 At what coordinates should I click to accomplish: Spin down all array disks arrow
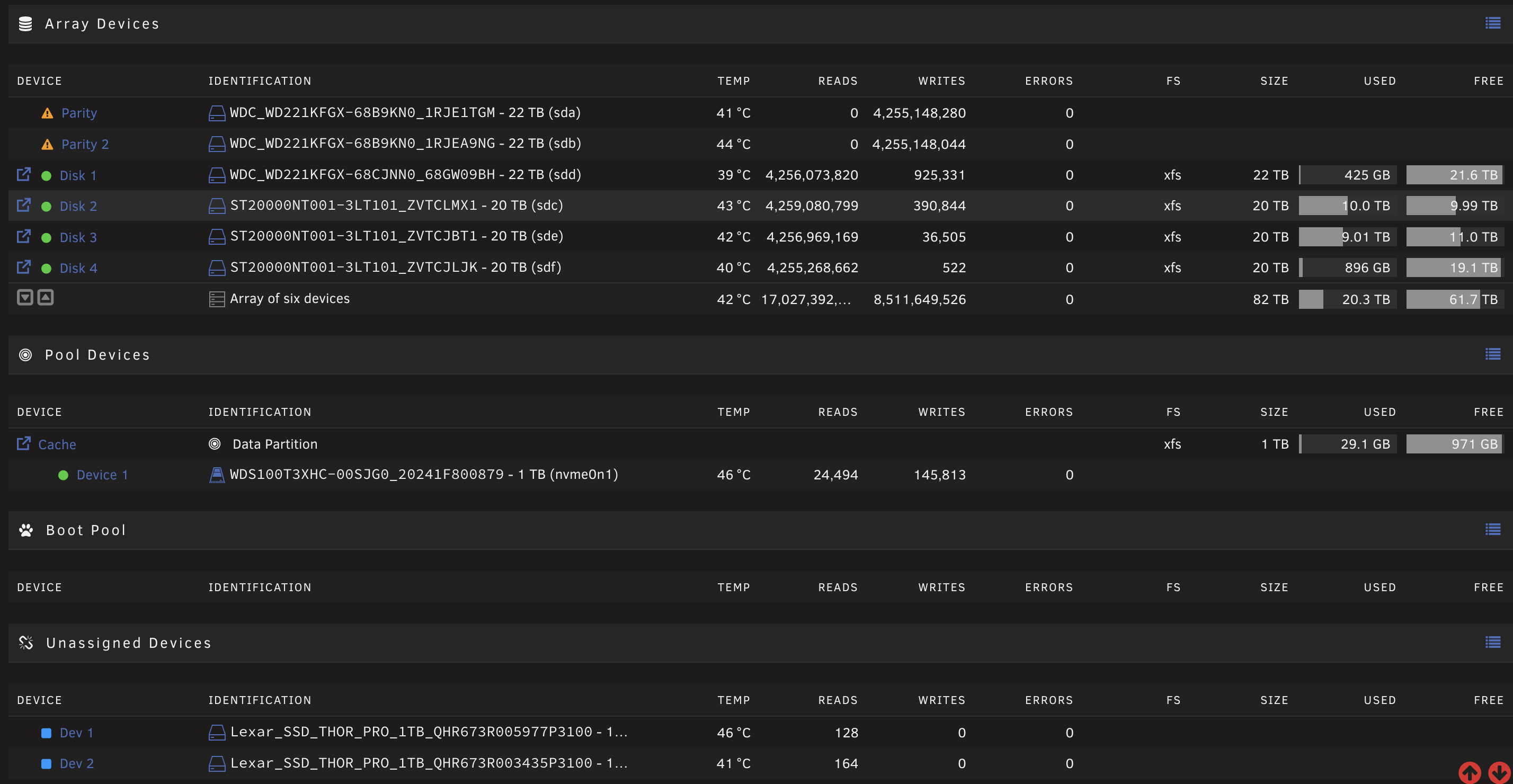[x=25, y=297]
